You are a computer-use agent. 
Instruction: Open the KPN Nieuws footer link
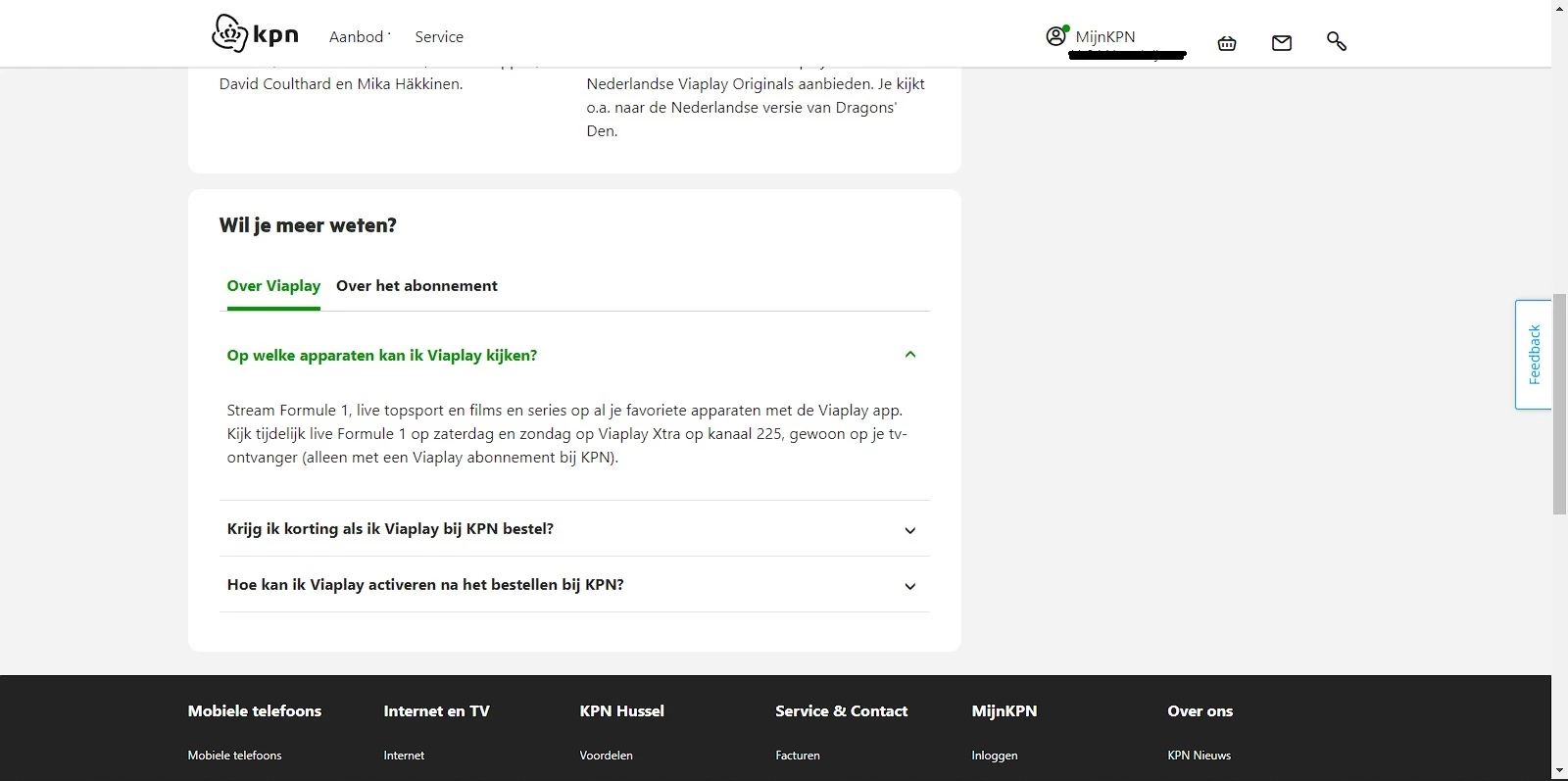point(1200,756)
